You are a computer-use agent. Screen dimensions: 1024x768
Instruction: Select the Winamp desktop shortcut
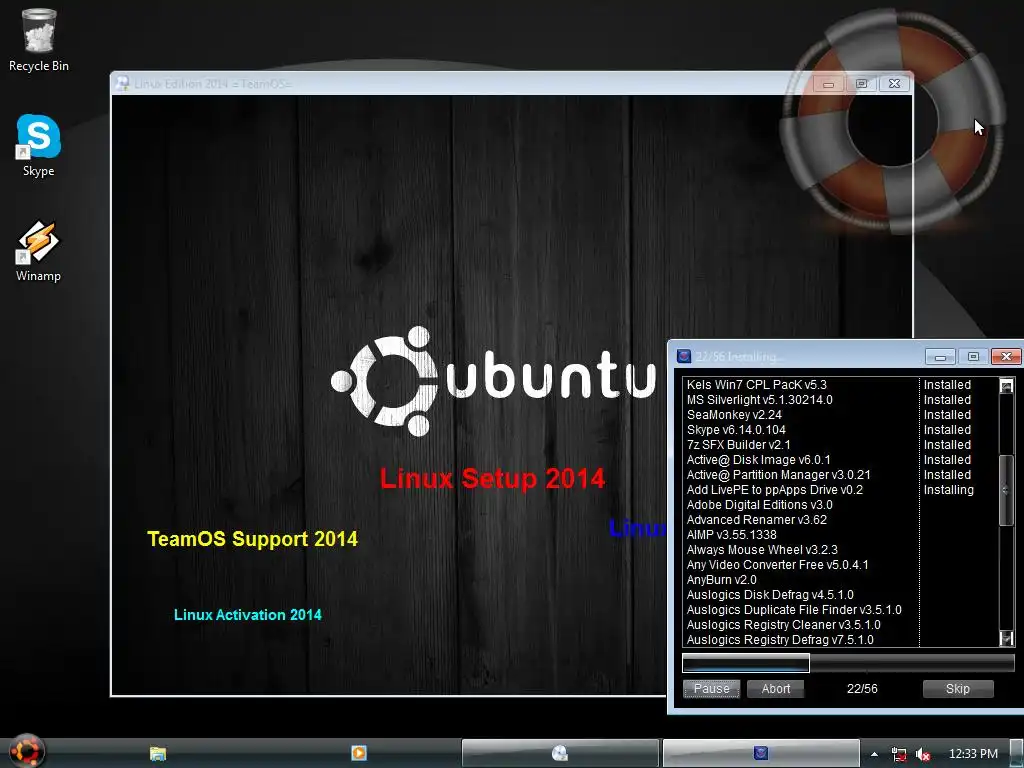tap(39, 251)
